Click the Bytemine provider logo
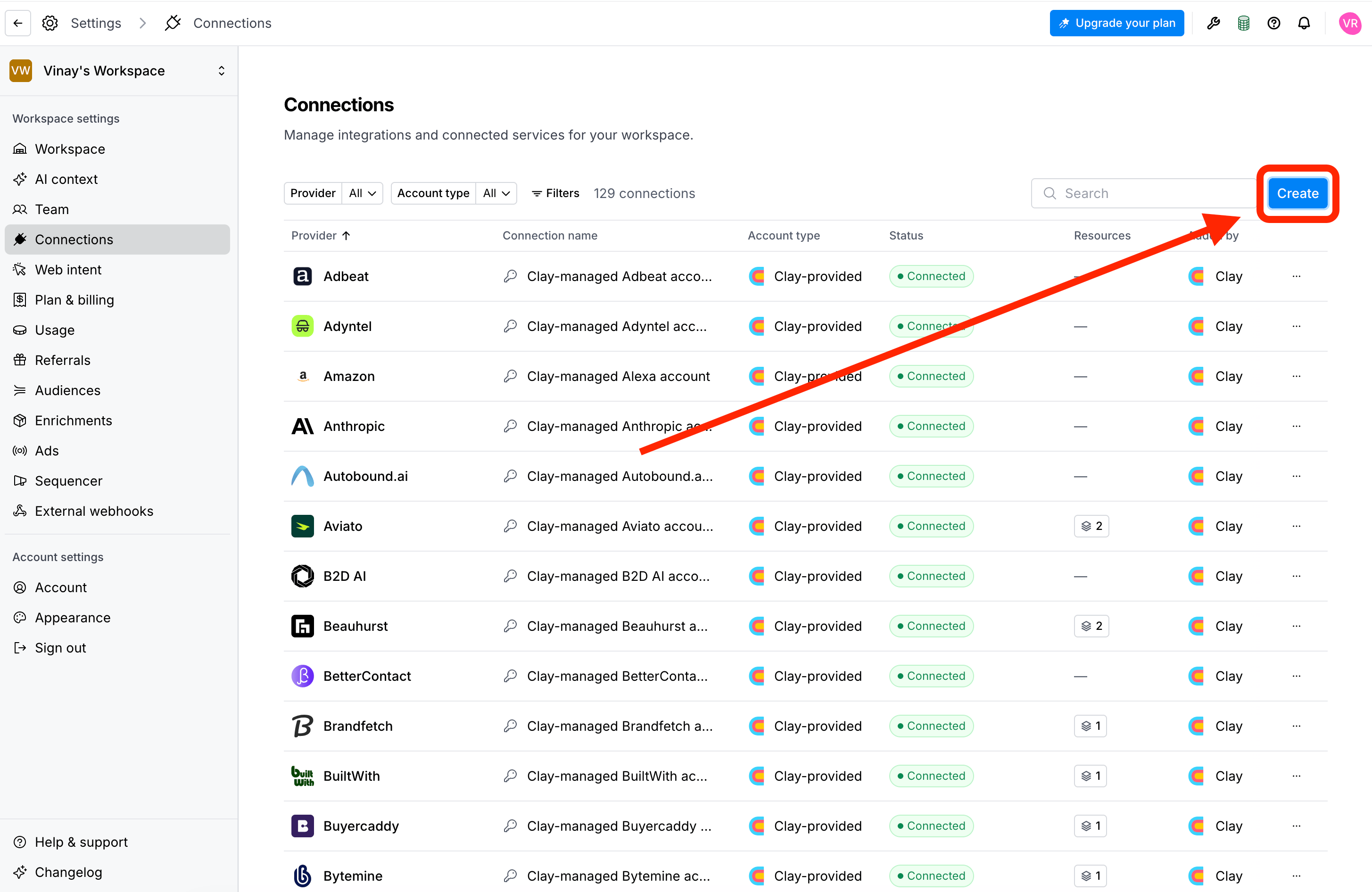The image size is (1372, 892). click(x=303, y=876)
